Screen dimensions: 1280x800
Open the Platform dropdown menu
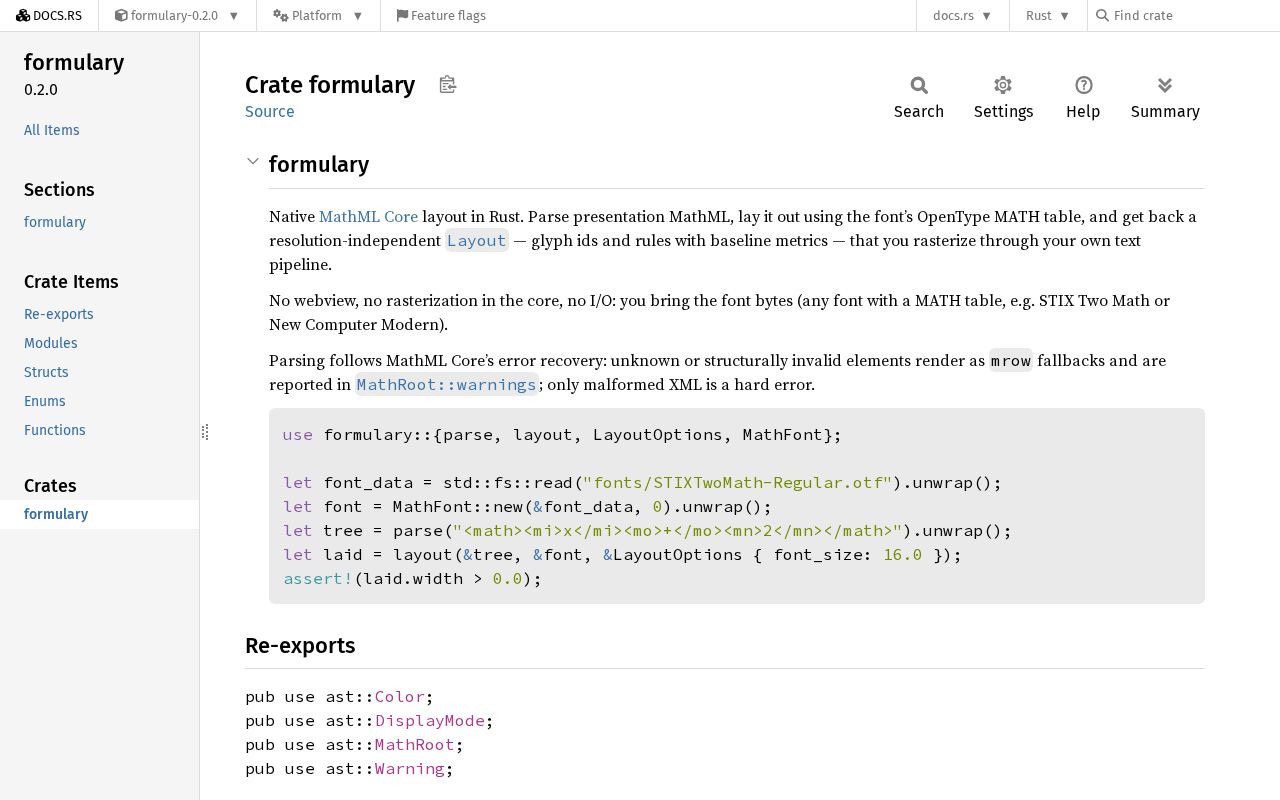tap(318, 15)
